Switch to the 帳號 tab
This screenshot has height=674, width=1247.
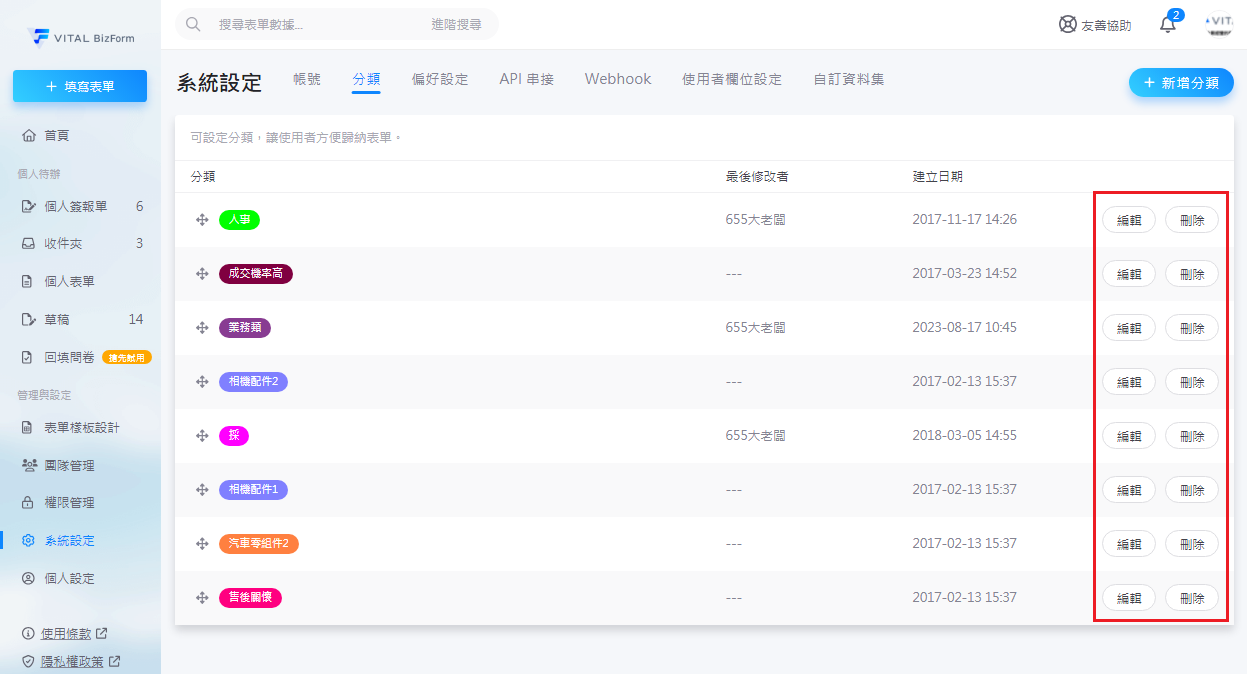click(307, 79)
